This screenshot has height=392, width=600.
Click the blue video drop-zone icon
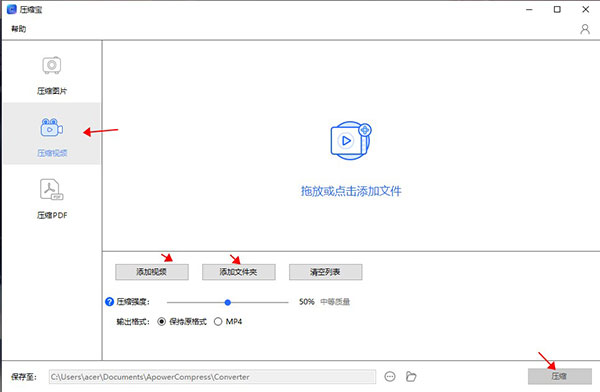click(351, 141)
